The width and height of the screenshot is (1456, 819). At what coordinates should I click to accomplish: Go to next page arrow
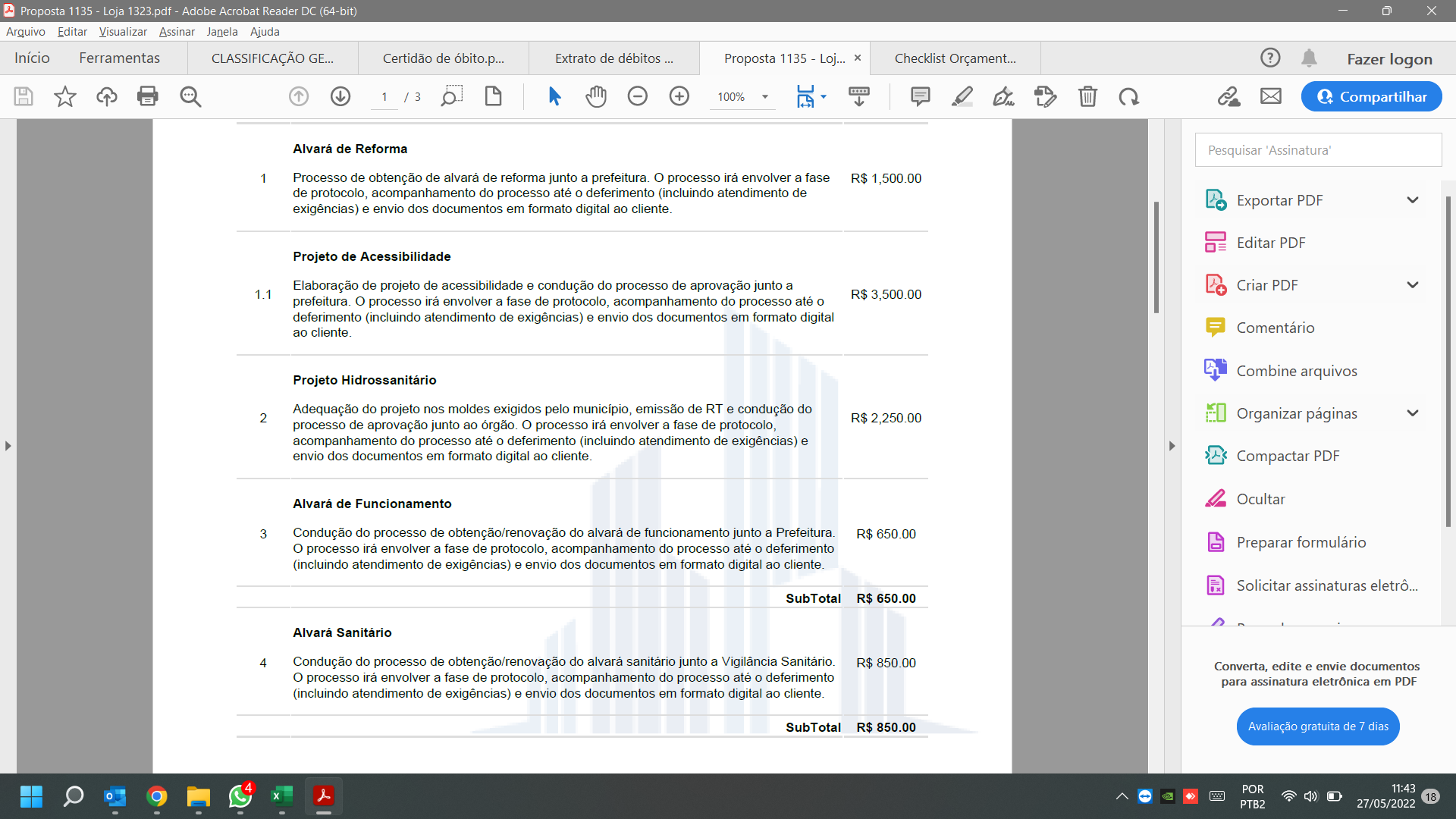point(340,96)
